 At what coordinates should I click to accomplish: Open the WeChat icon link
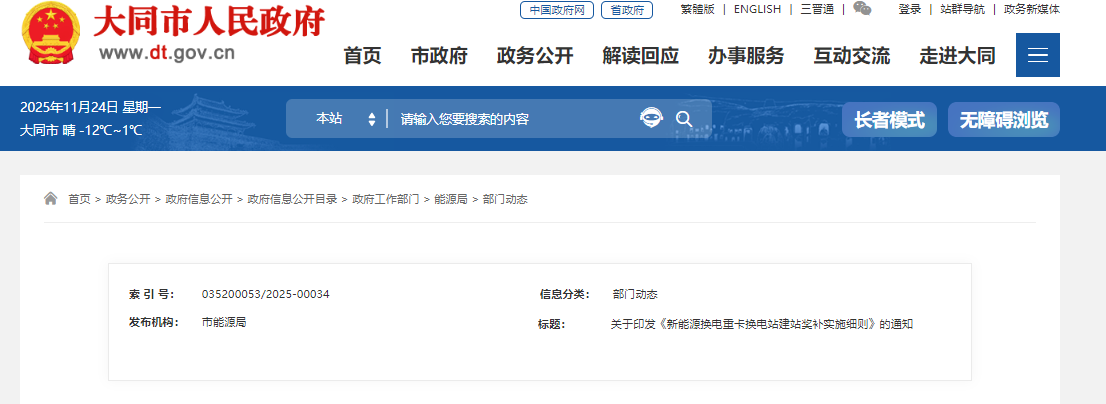pyautogui.click(x=862, y=9)
